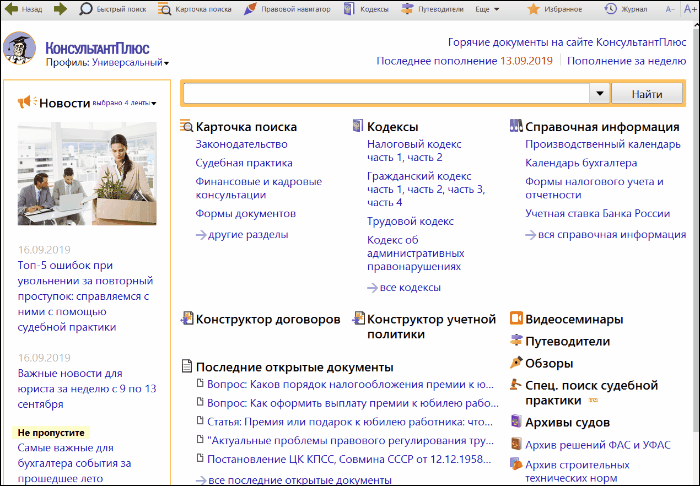Open news feeds dropdown выбрано 4 ленты
Viewport: 700px width, 486px height.
coord(124,103)
